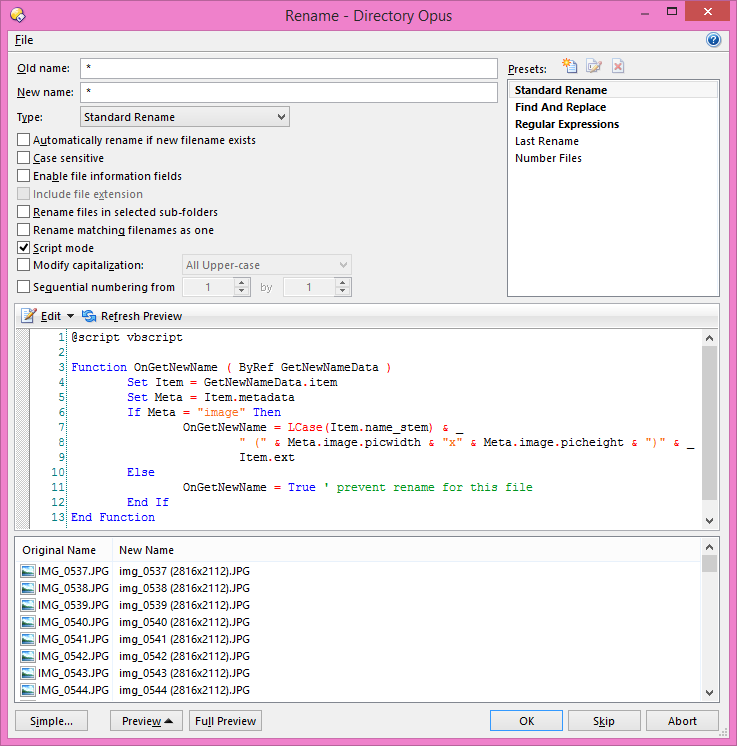Image resolution: width=737 pixels, height=746 pixels.
Task: Check Rename files in selected sub-folders
Action: [24, 212]
